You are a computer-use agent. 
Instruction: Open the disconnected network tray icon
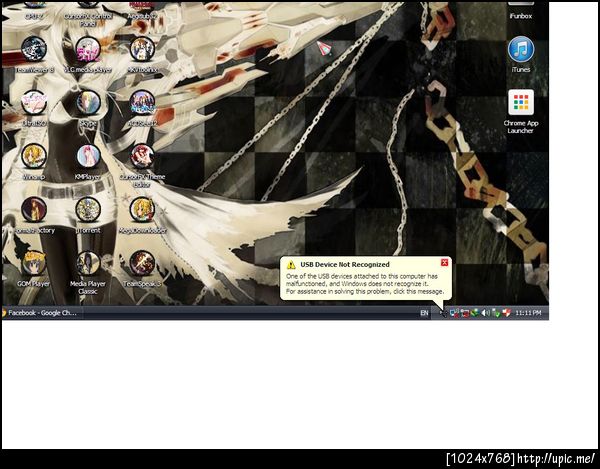tap(454, 313)
